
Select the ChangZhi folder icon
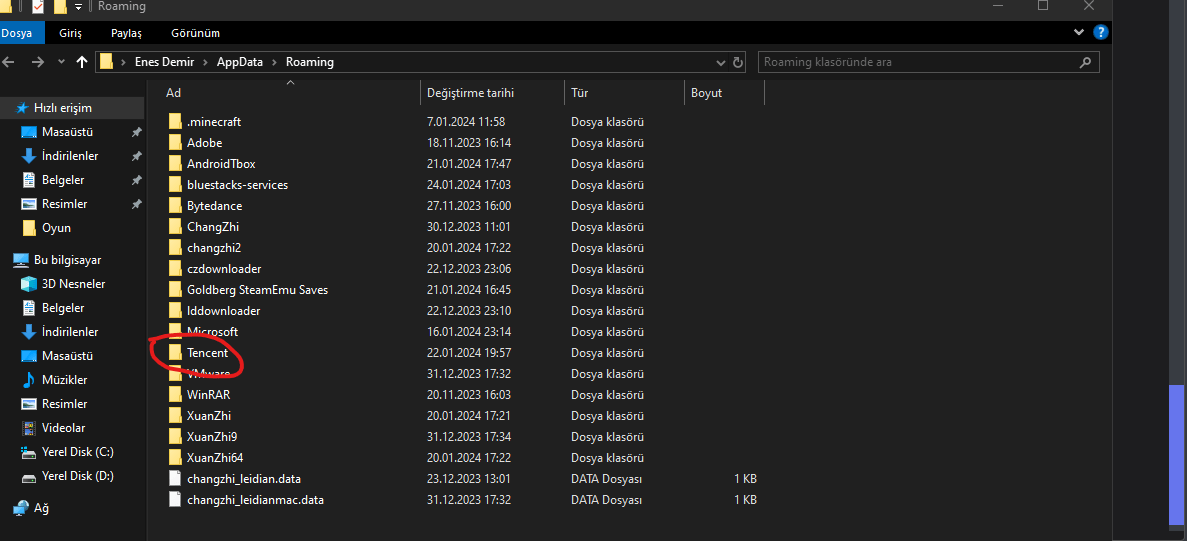(x=175, y=226)
